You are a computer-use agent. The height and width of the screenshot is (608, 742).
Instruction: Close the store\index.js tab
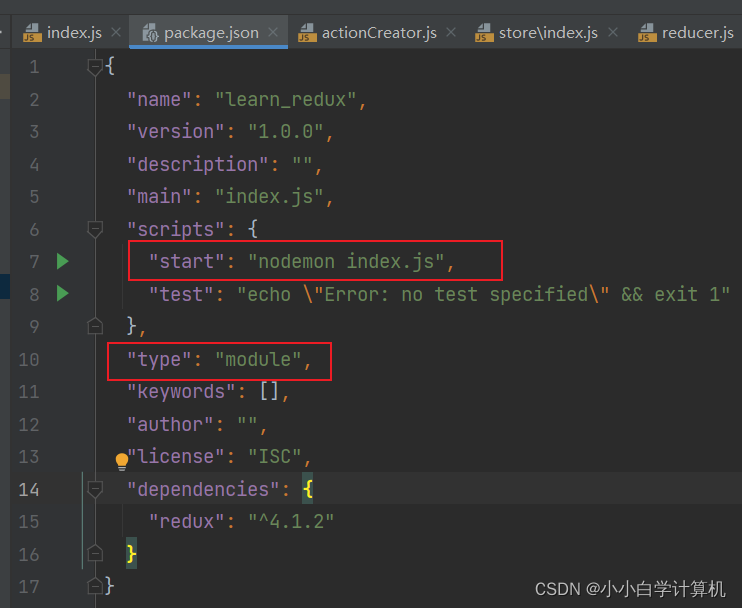(x=613, y=32)
